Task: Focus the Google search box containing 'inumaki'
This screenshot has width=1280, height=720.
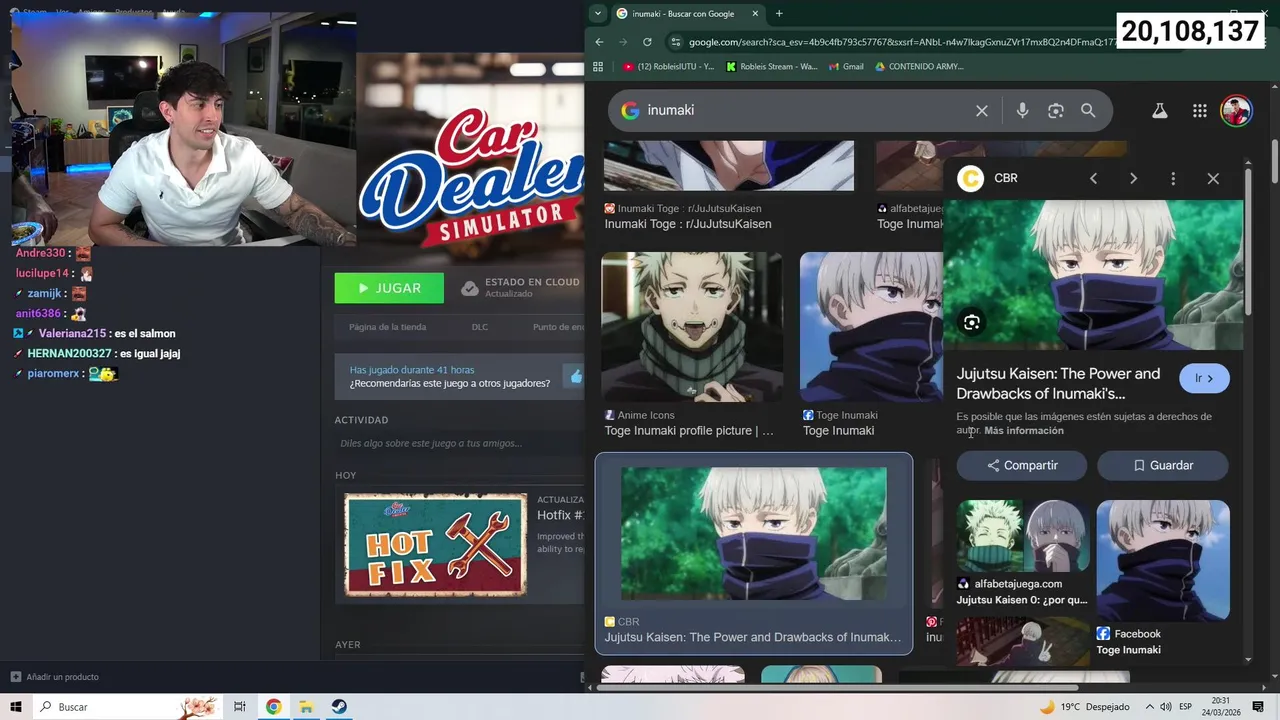Action: pyautogui.click(x=860, y=110)
